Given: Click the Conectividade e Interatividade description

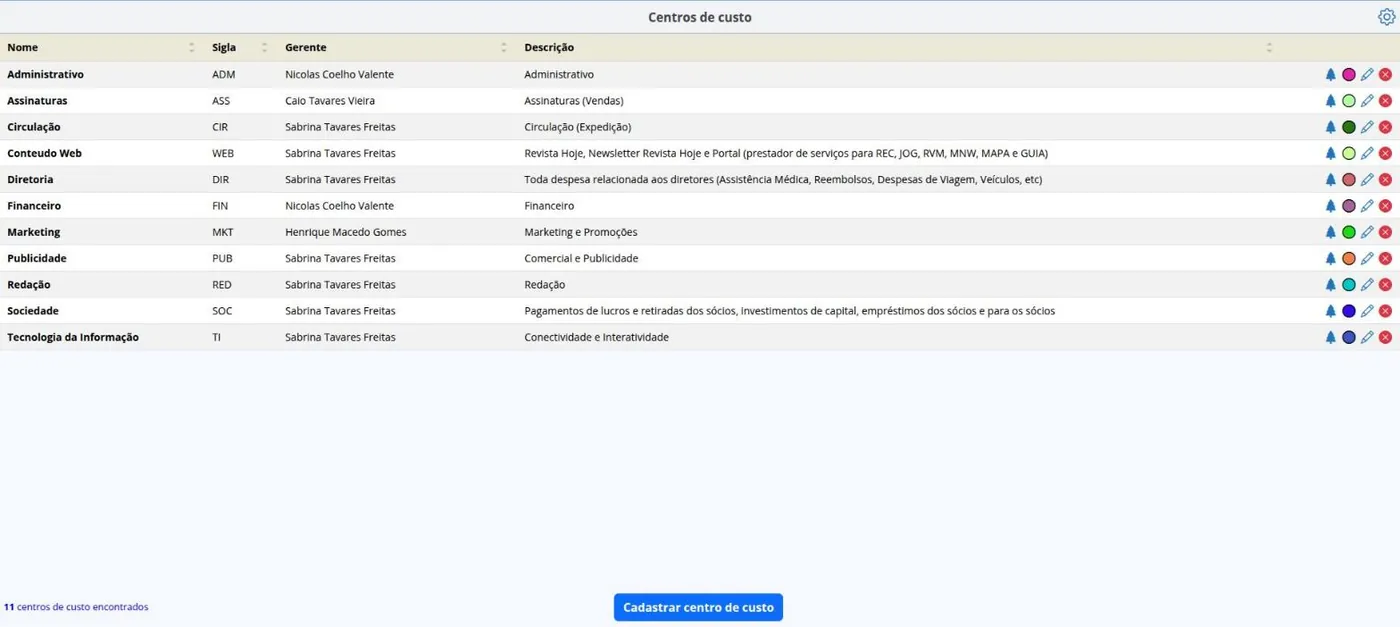Looking at the screenshot, I should pyautogui.click(x=597, y=337).
